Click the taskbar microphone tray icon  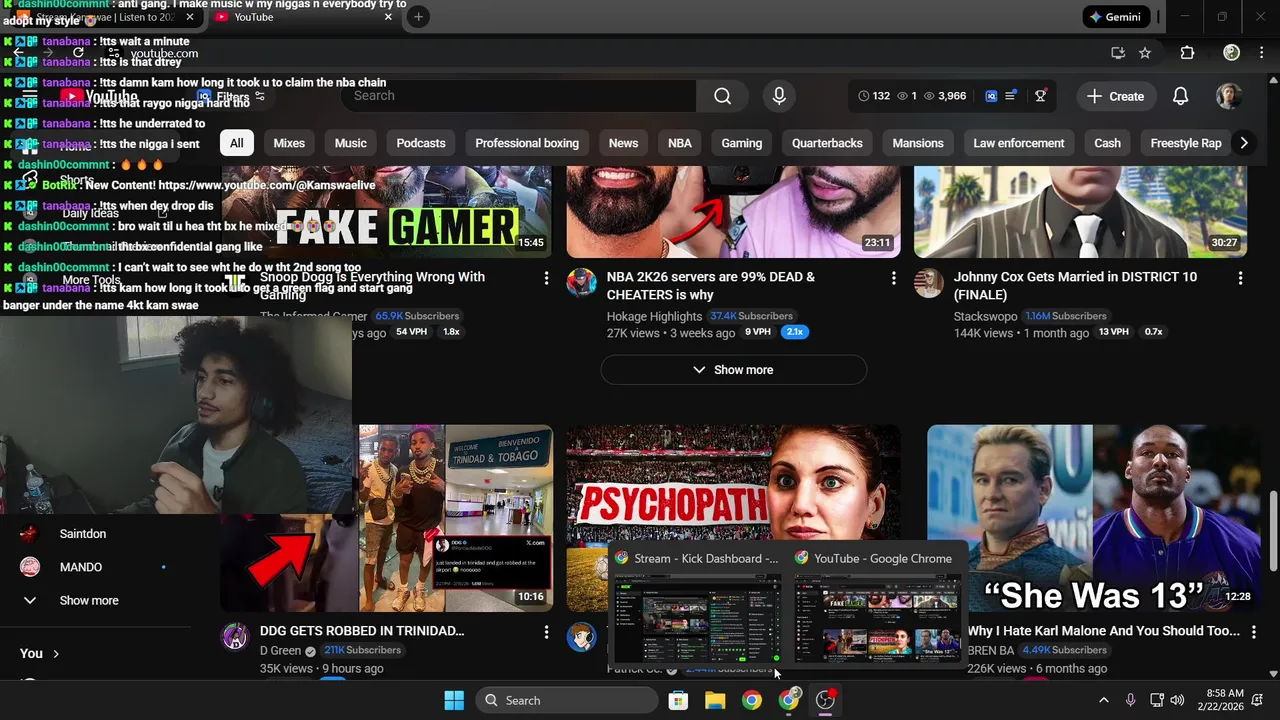pyautogui.click(x=1130, y=700)
